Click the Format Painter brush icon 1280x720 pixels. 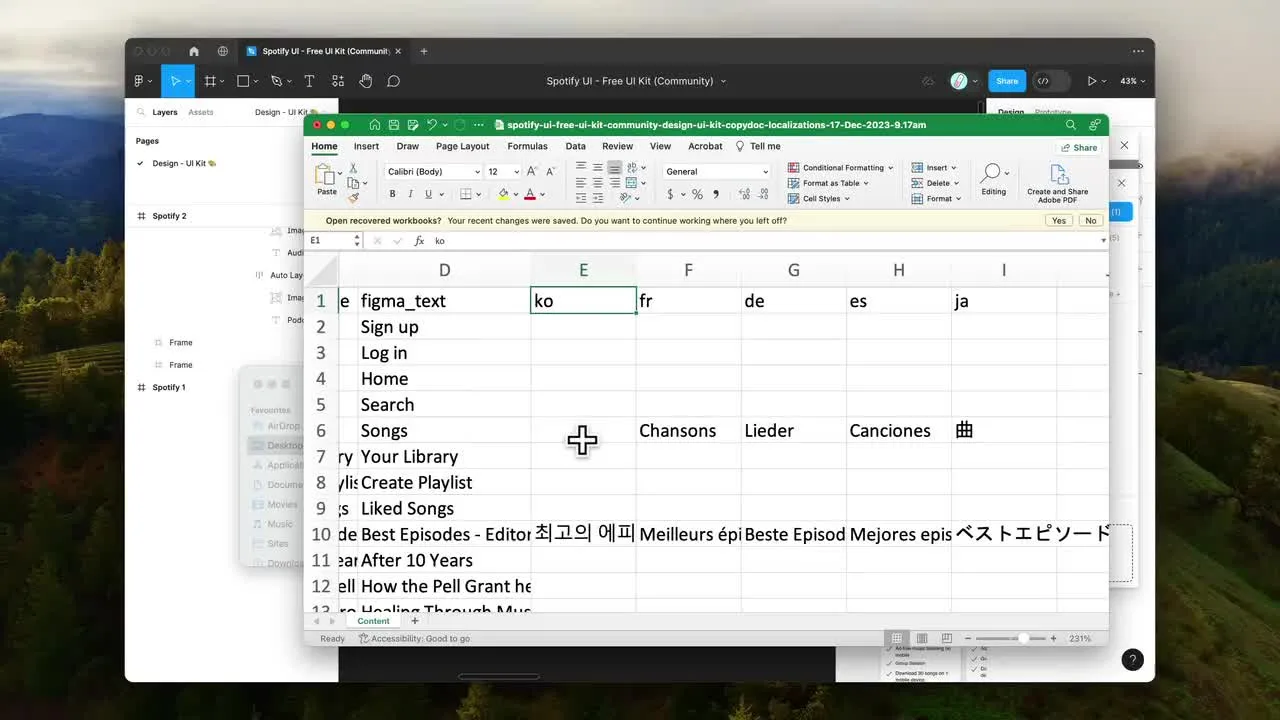pyautogui.click(x=353, y=198)
